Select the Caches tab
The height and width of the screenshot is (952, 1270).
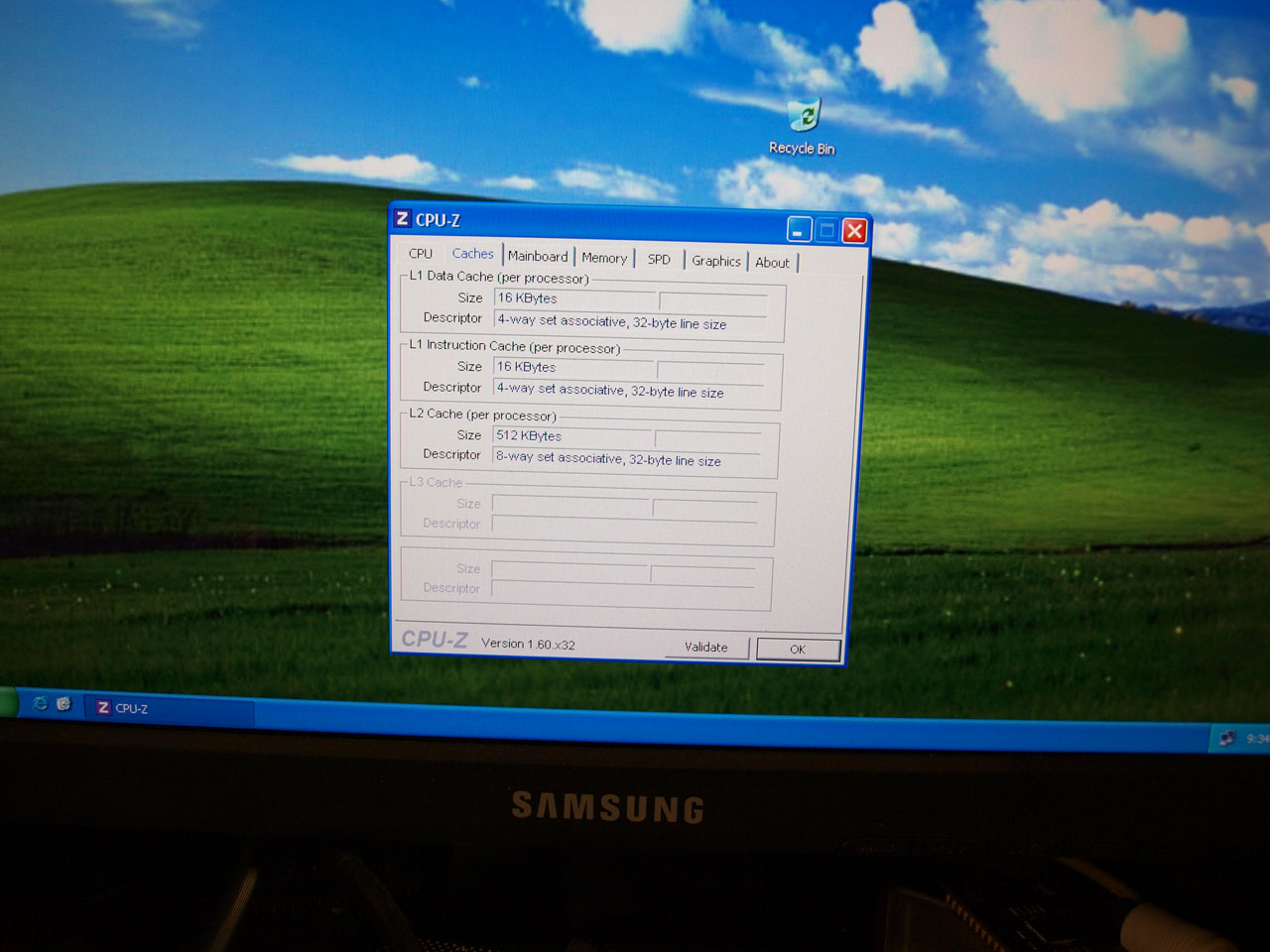473,254
